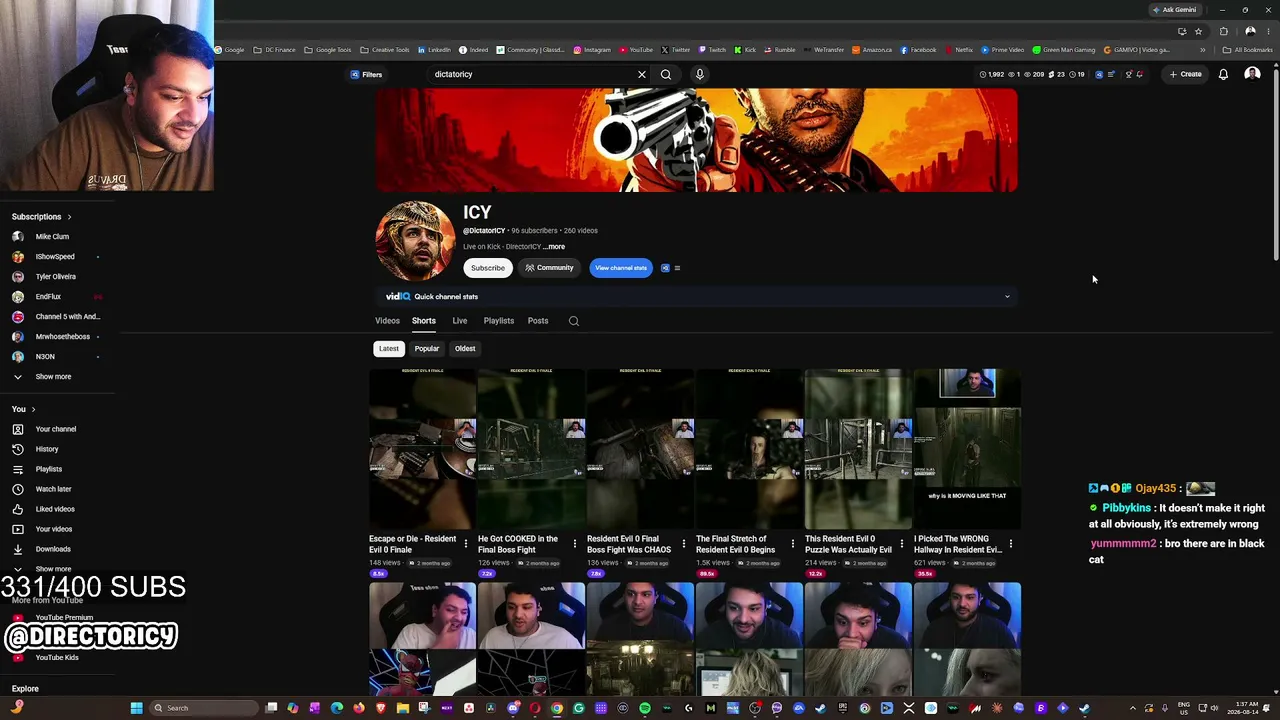Expand the vidIQ Quick channel stats panel
This screenshot has height=720, width=1280.
1007,297
